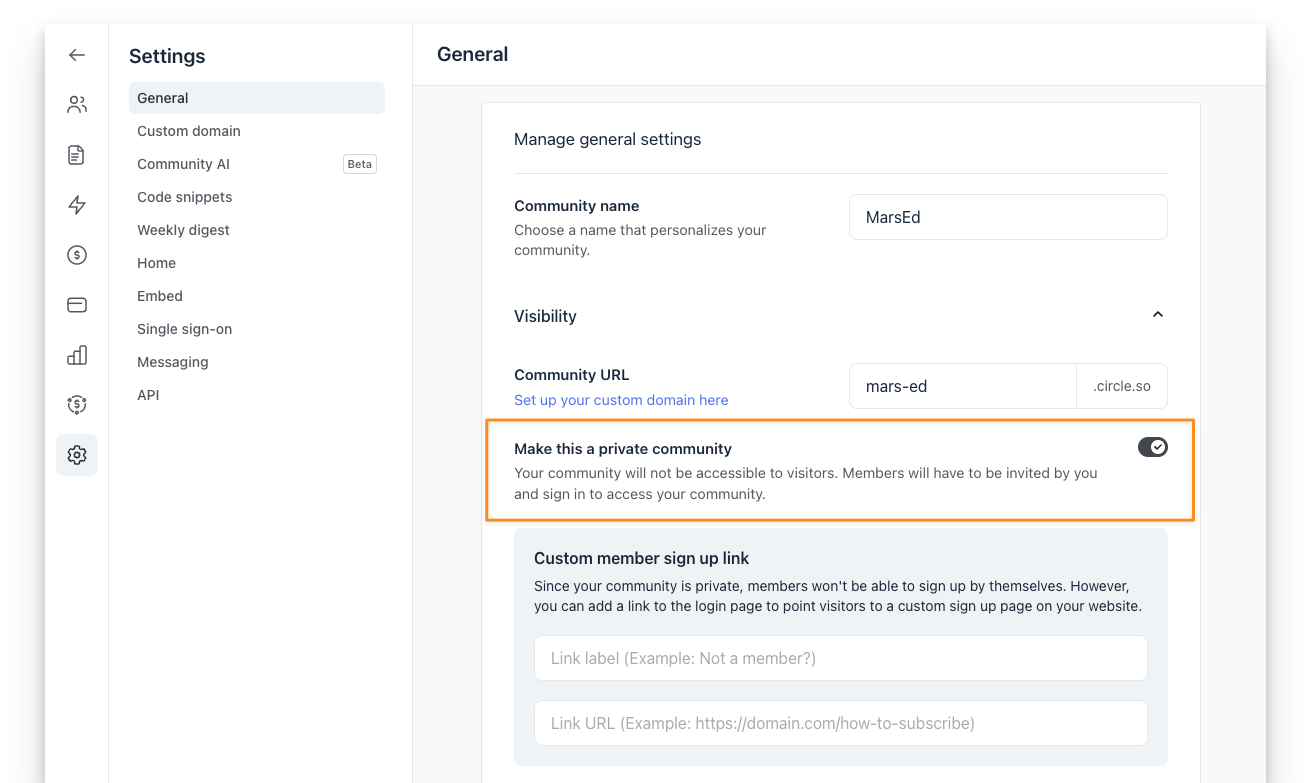Open the Messaging settings section
Screen dimensions: 1311x783
click(x=172, y=361)
